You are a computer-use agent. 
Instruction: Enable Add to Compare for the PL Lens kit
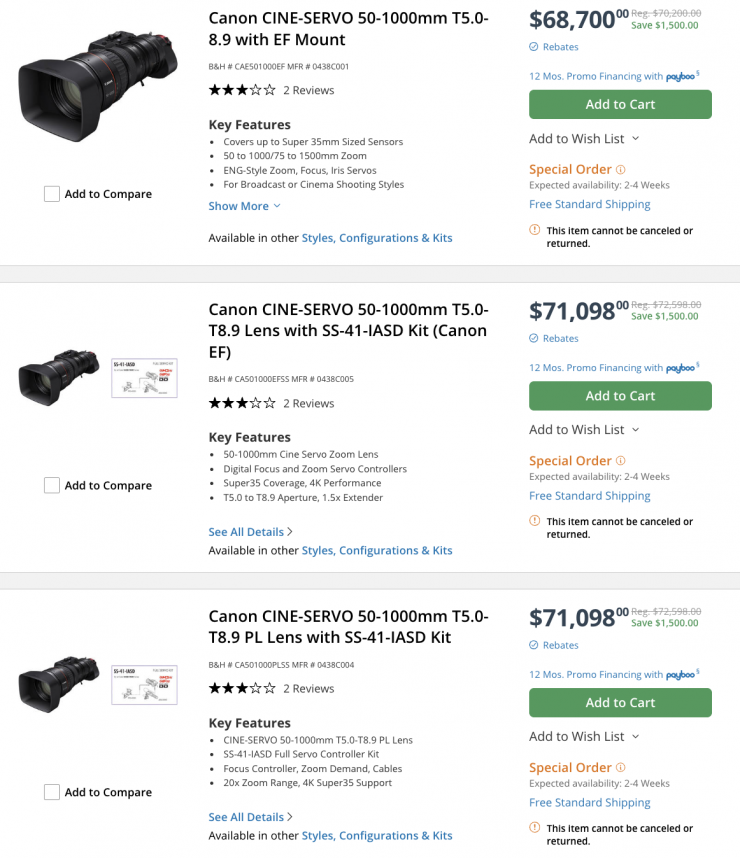tap(52, 792)
